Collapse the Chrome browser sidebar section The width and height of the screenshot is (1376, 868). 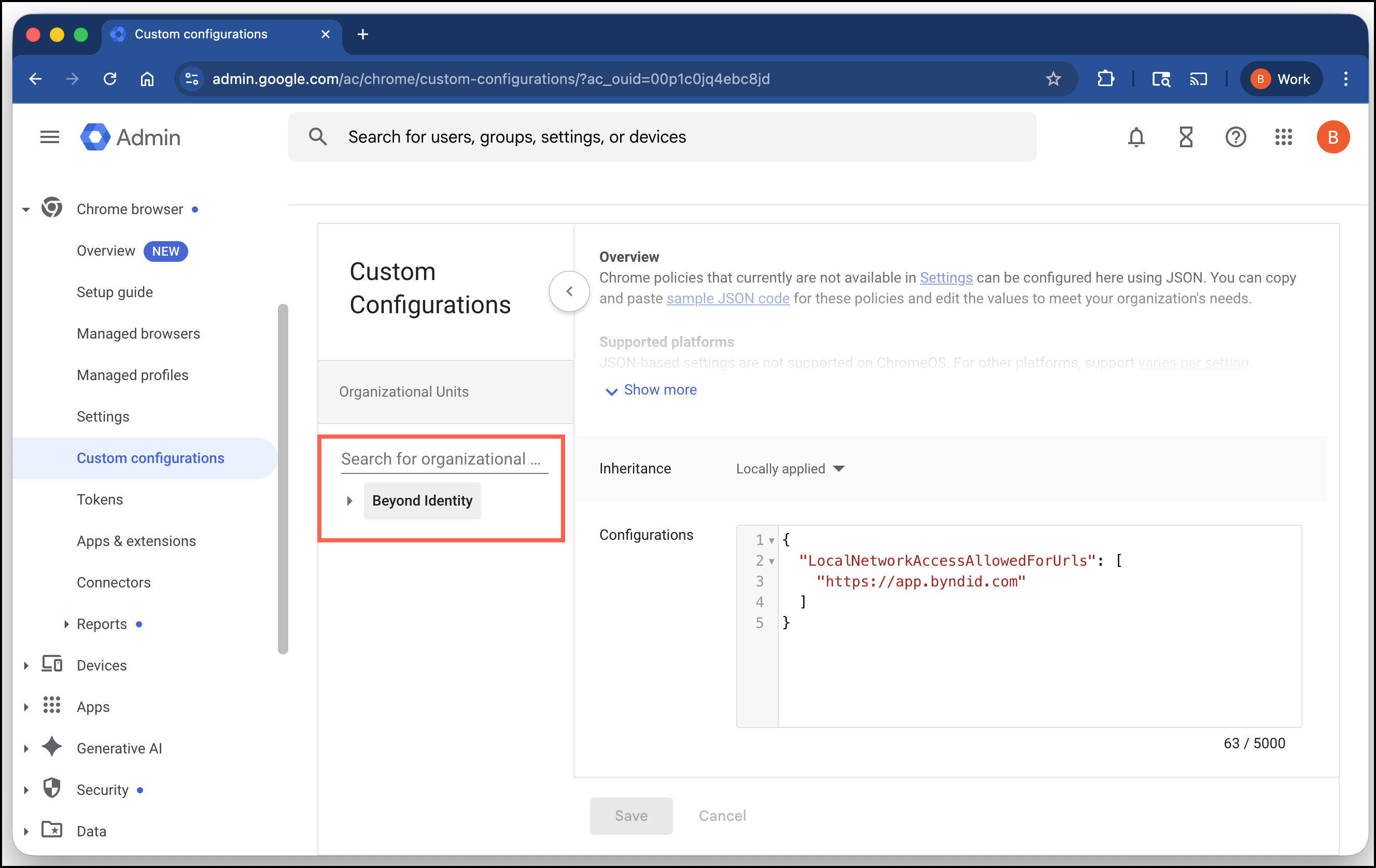point(26,209)
